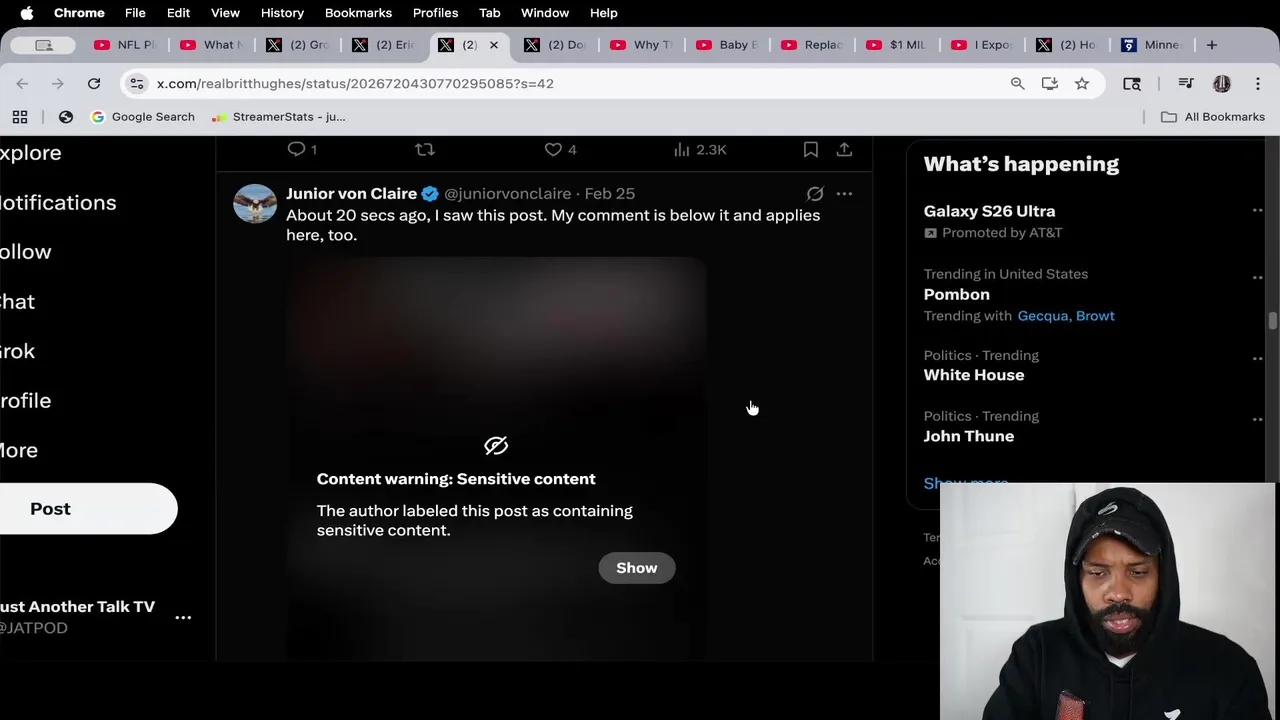Screen dimensions: 1280x720
Task: Switch to the Baby YouTube tab
Action: [728, 45]
